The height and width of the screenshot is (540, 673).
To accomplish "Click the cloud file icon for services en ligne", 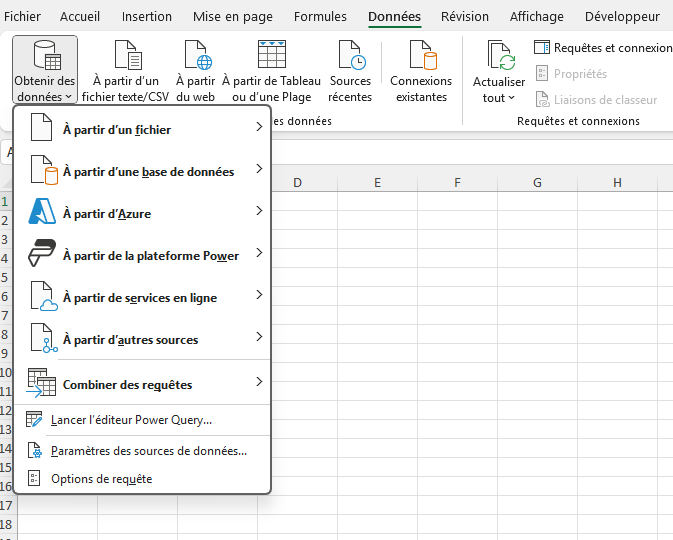I will coord(44,296).
